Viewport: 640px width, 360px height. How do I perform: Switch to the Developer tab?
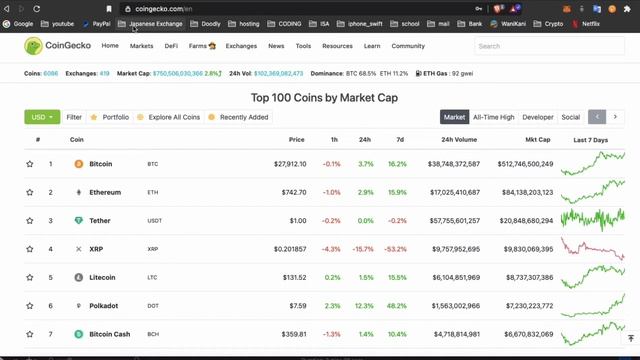(538, 117)
